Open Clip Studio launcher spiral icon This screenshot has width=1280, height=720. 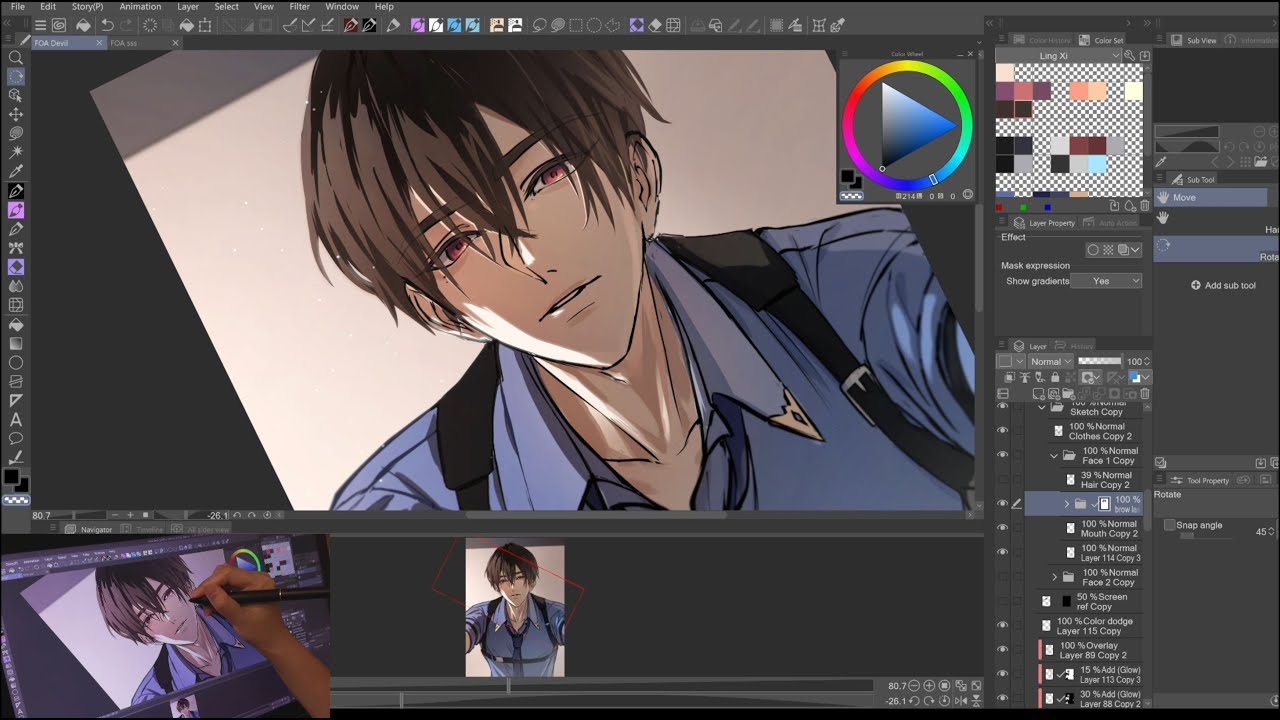click(59, 25)
